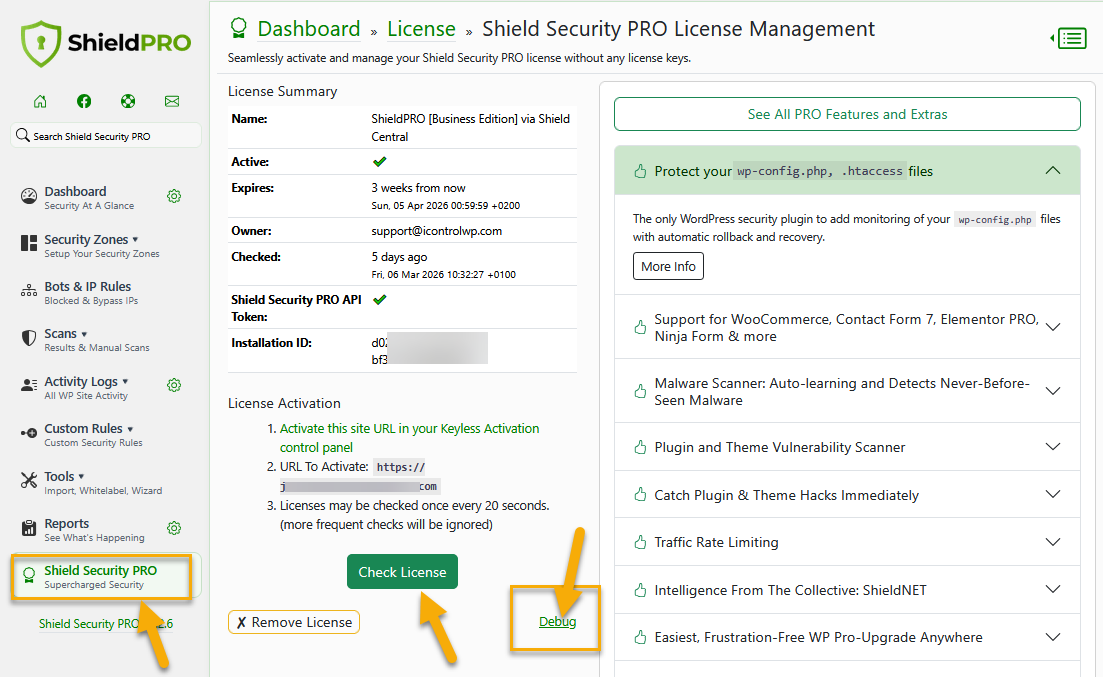Expand Custom Rules menu
Screen dimensions: 1103x677
[94, 434]
